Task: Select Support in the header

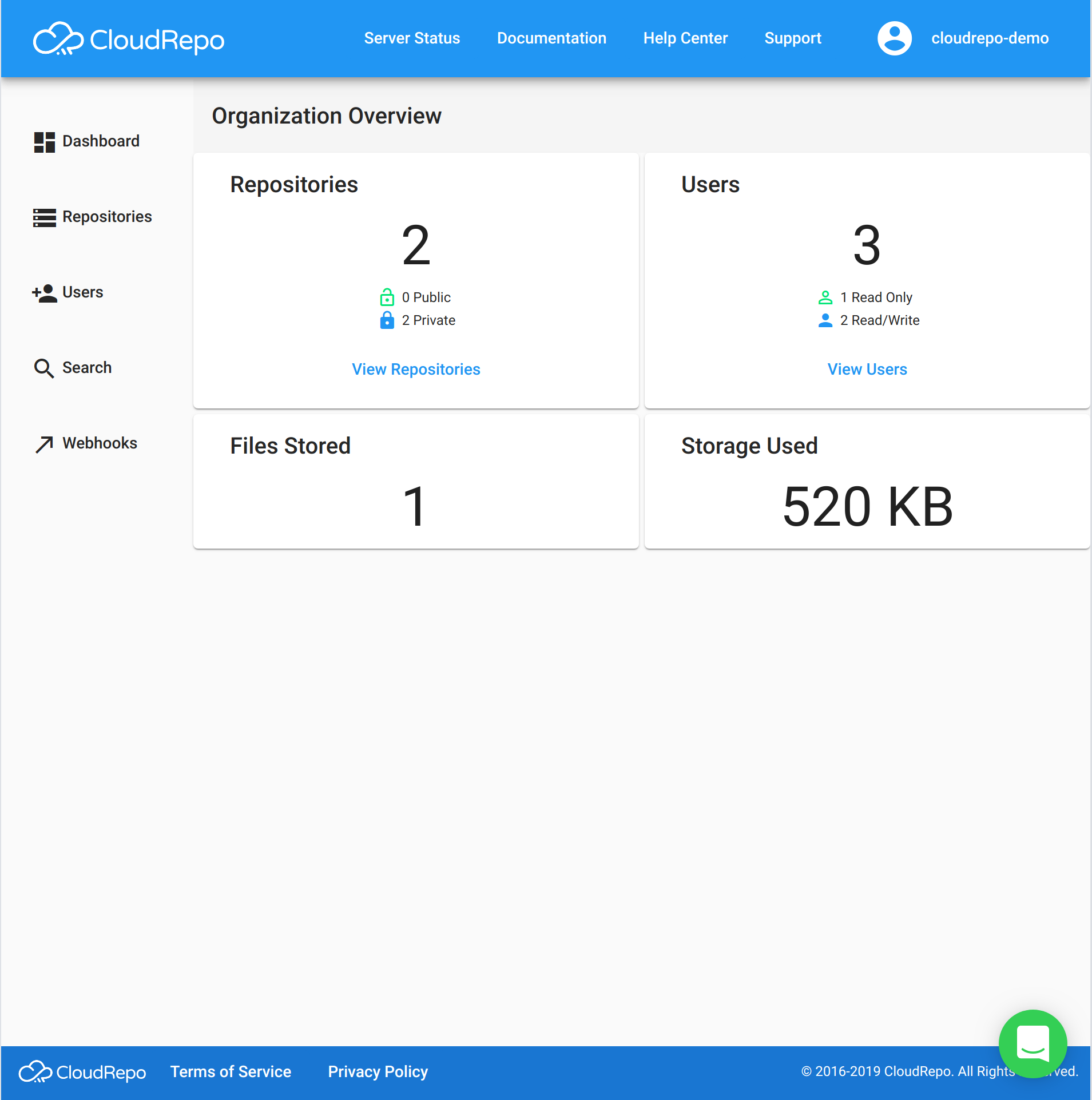Action: coord(792,38)
